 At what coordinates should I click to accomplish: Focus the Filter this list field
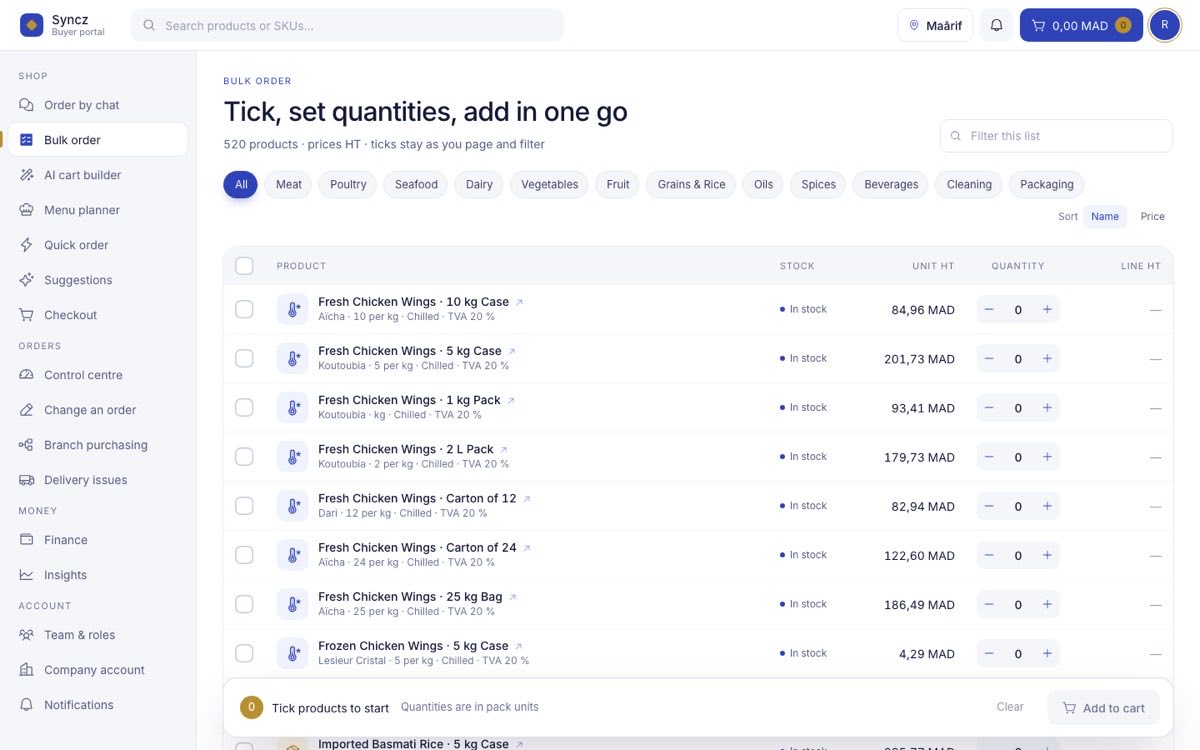coord(1056,136)
